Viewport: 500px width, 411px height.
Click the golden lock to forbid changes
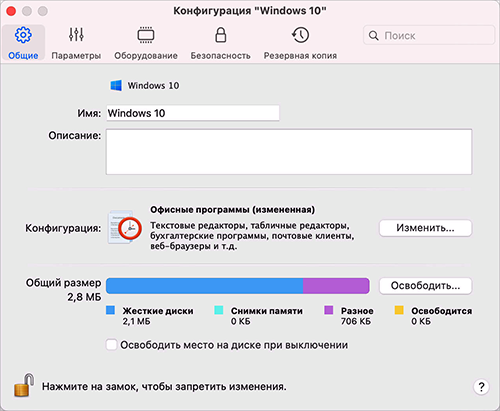pos(24,385)
